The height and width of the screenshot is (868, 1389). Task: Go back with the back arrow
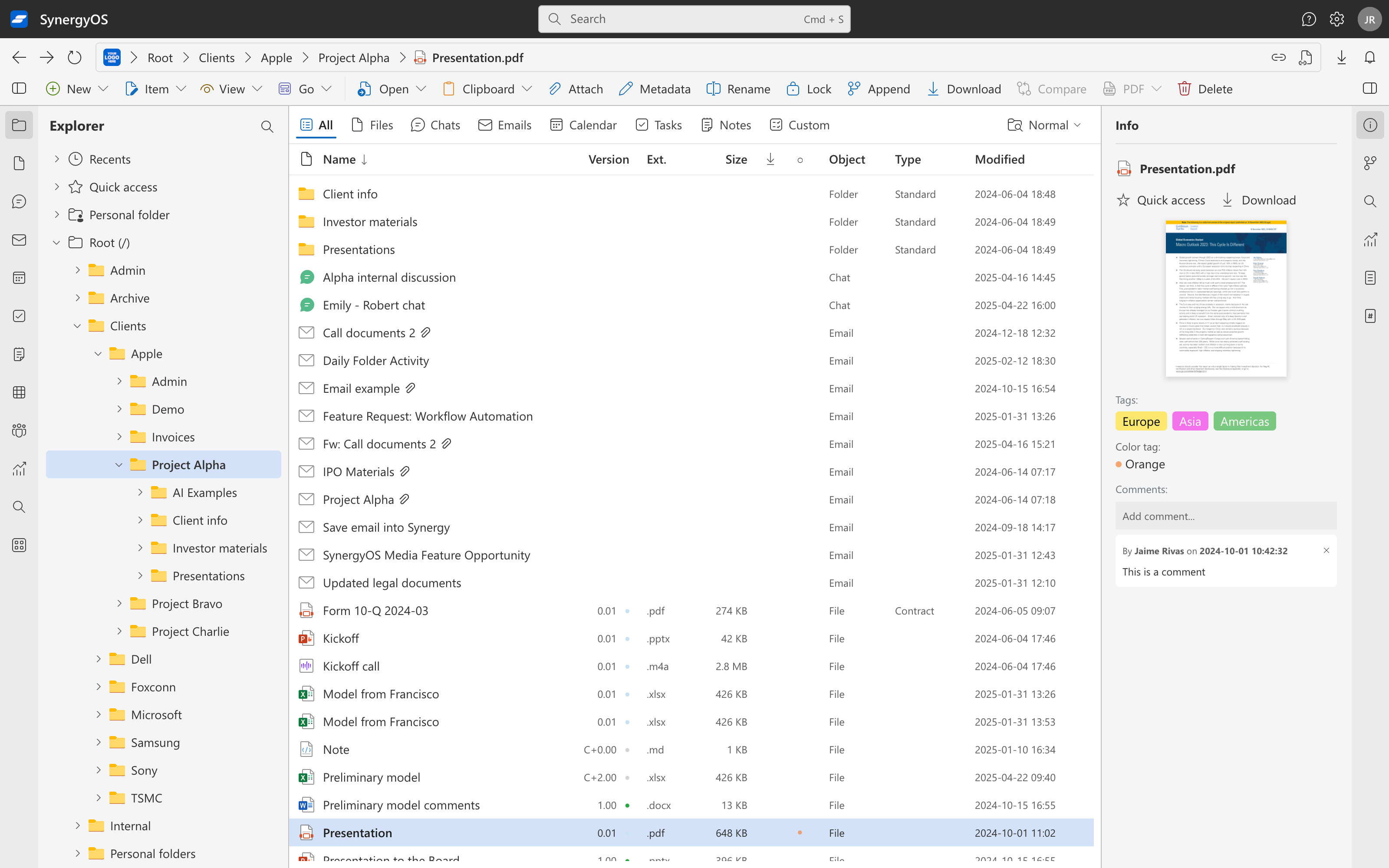[19, 57]
